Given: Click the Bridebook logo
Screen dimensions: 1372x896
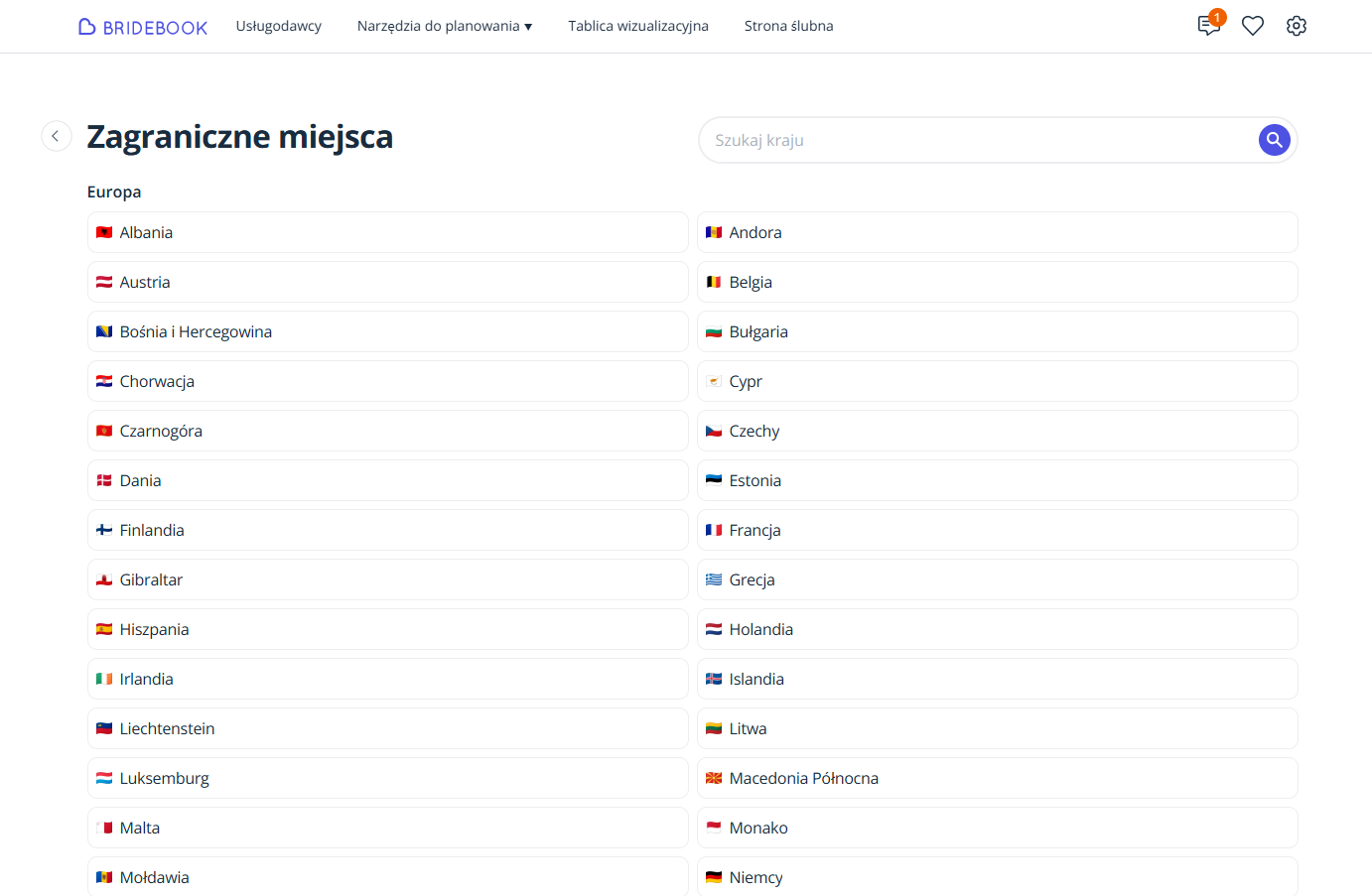Looking at the screenshot, I should point(143,27).
